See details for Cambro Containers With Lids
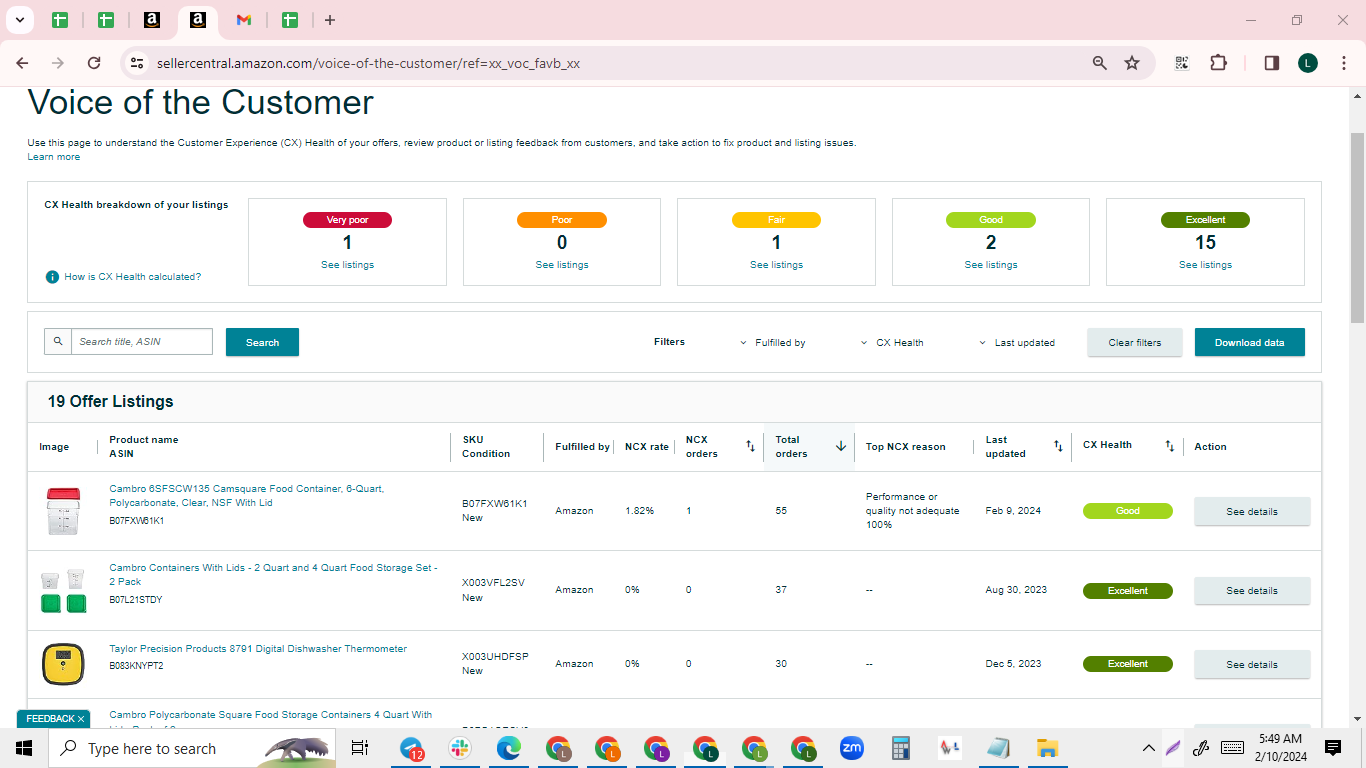 tap(1252, 591)
